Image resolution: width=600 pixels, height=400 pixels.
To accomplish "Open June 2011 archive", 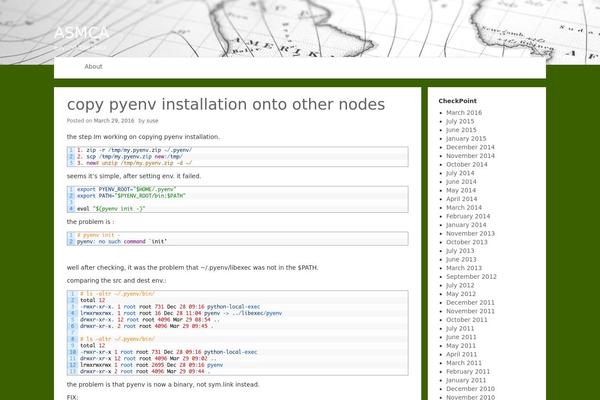I will (x=461, y=337).
